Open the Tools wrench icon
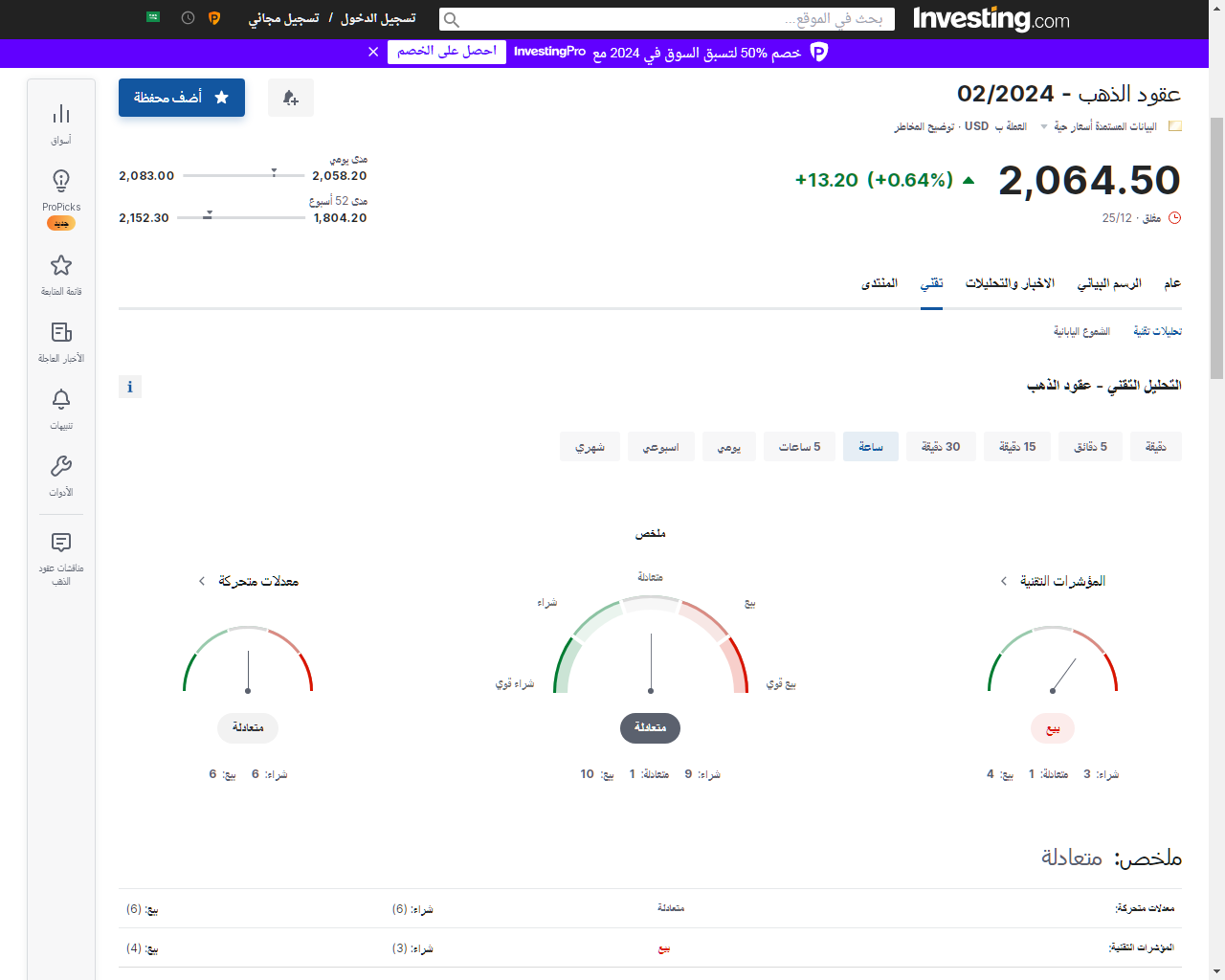The image size is (1225, 980). [61, 466]
